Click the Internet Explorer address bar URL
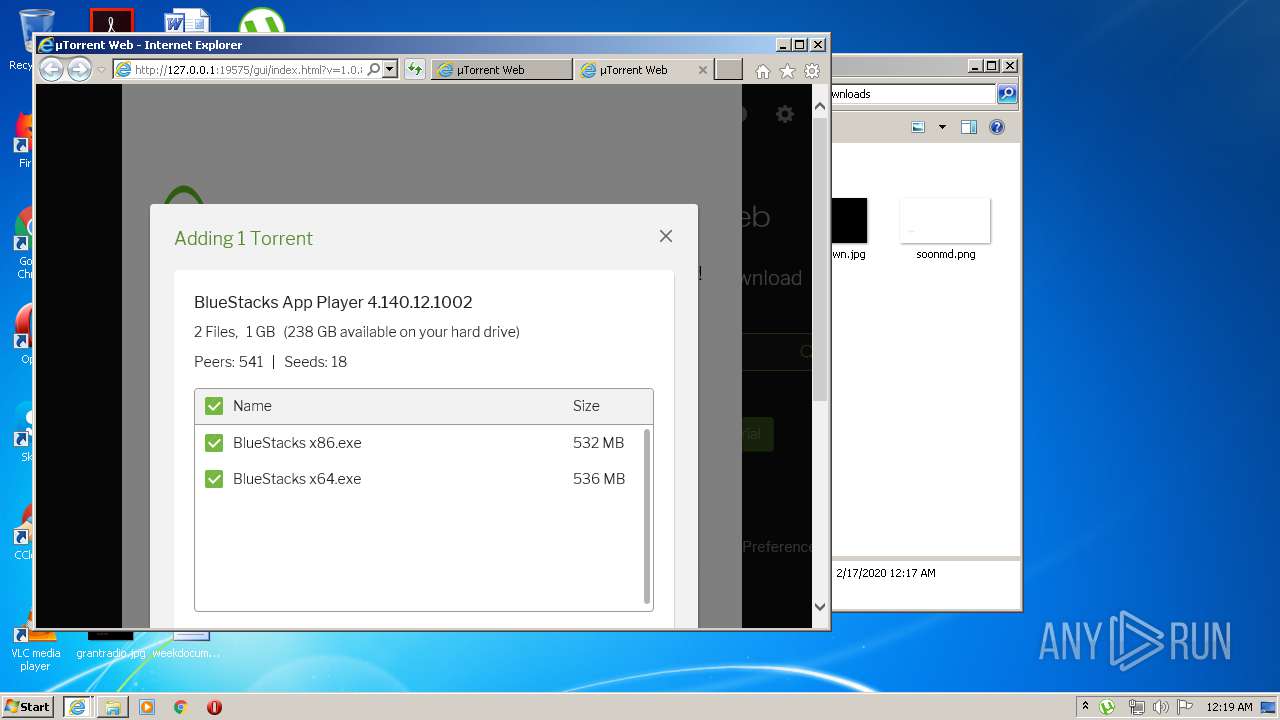The image size is (1280, 720). pos(247,70)
